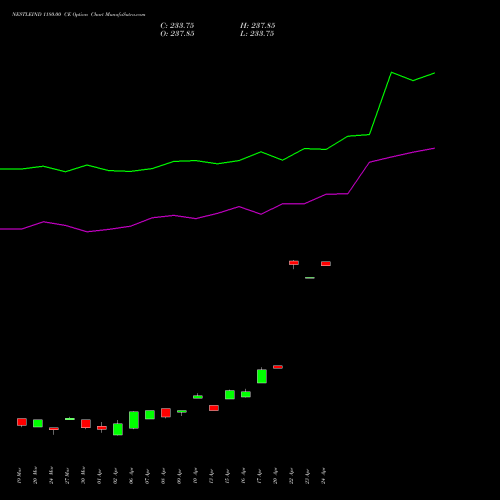Click the 20 Apr date label

point(275,476)
